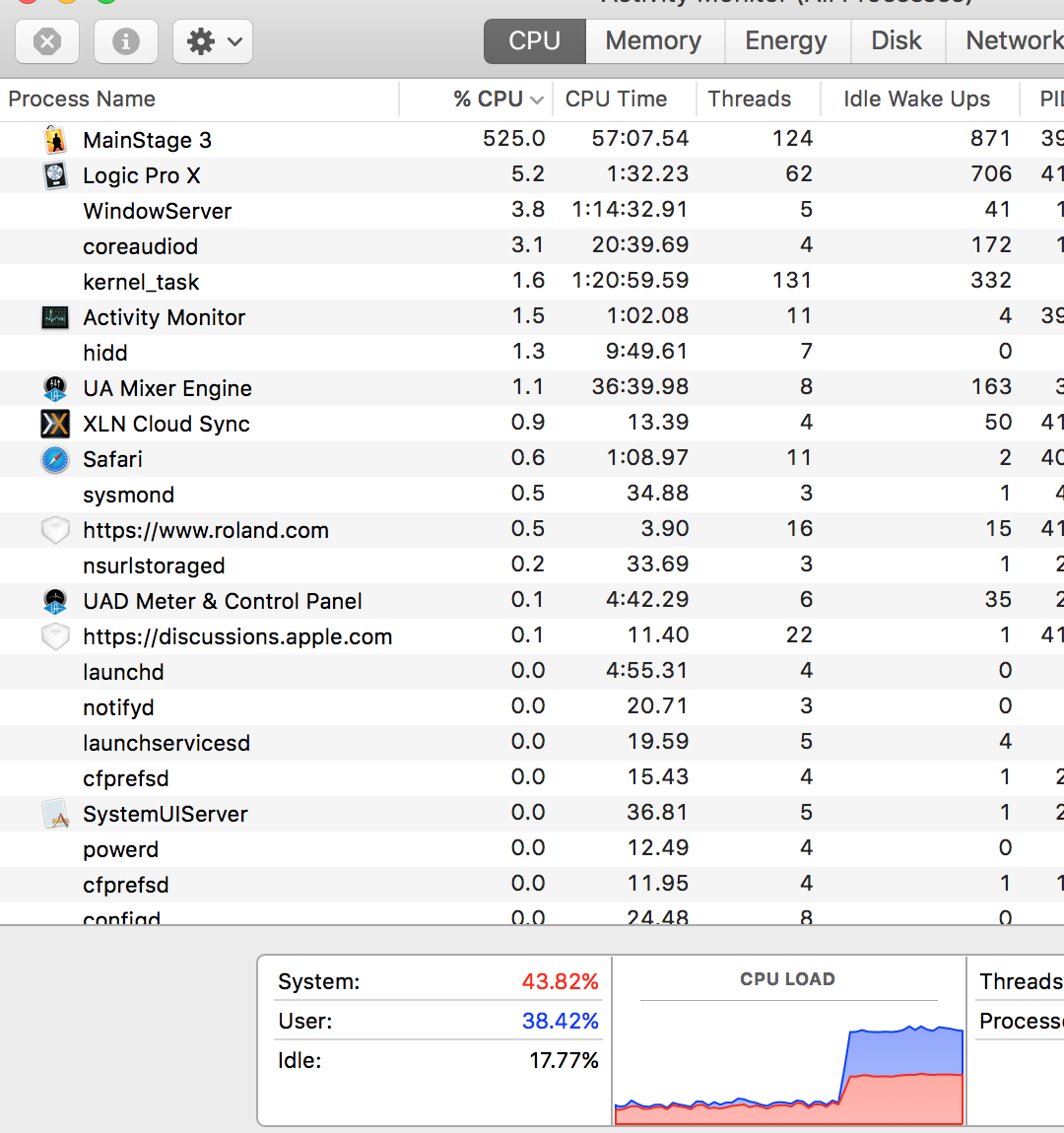Click the discussions.apple.com web content icon

(54, 635)
